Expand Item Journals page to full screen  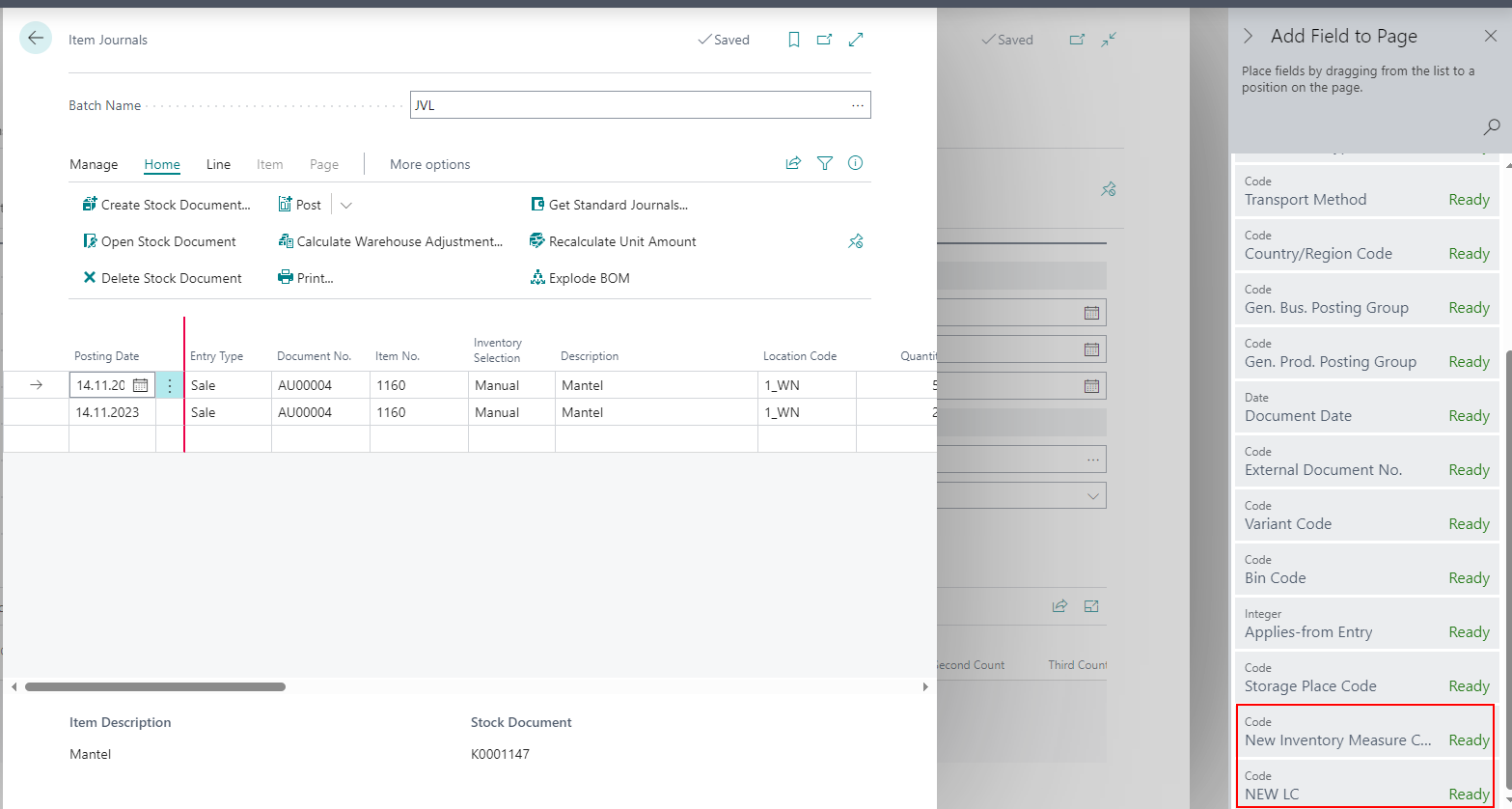[x=856, y=40]
